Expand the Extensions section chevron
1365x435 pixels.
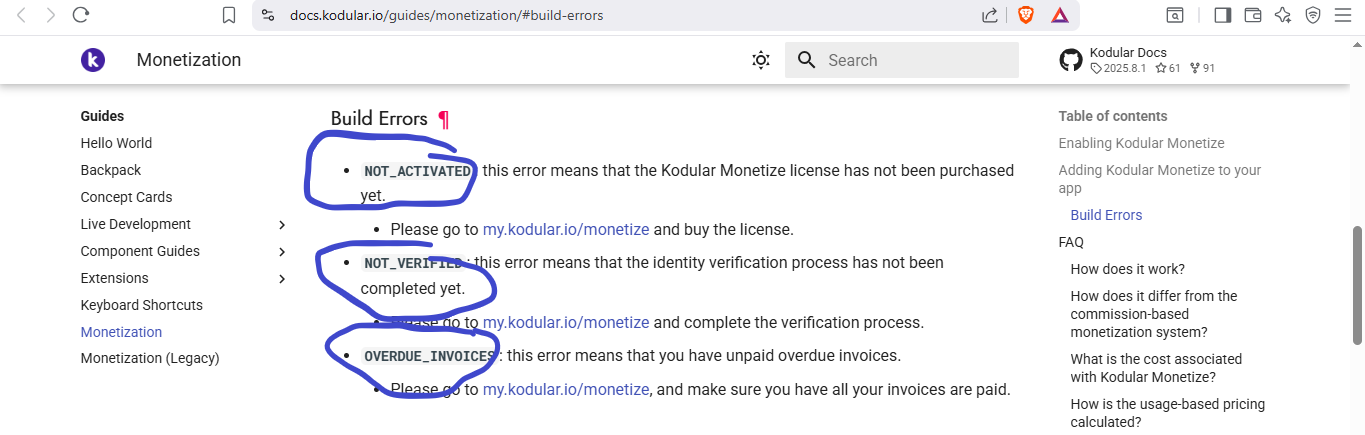pyautogui.click(x=282, y=279)
